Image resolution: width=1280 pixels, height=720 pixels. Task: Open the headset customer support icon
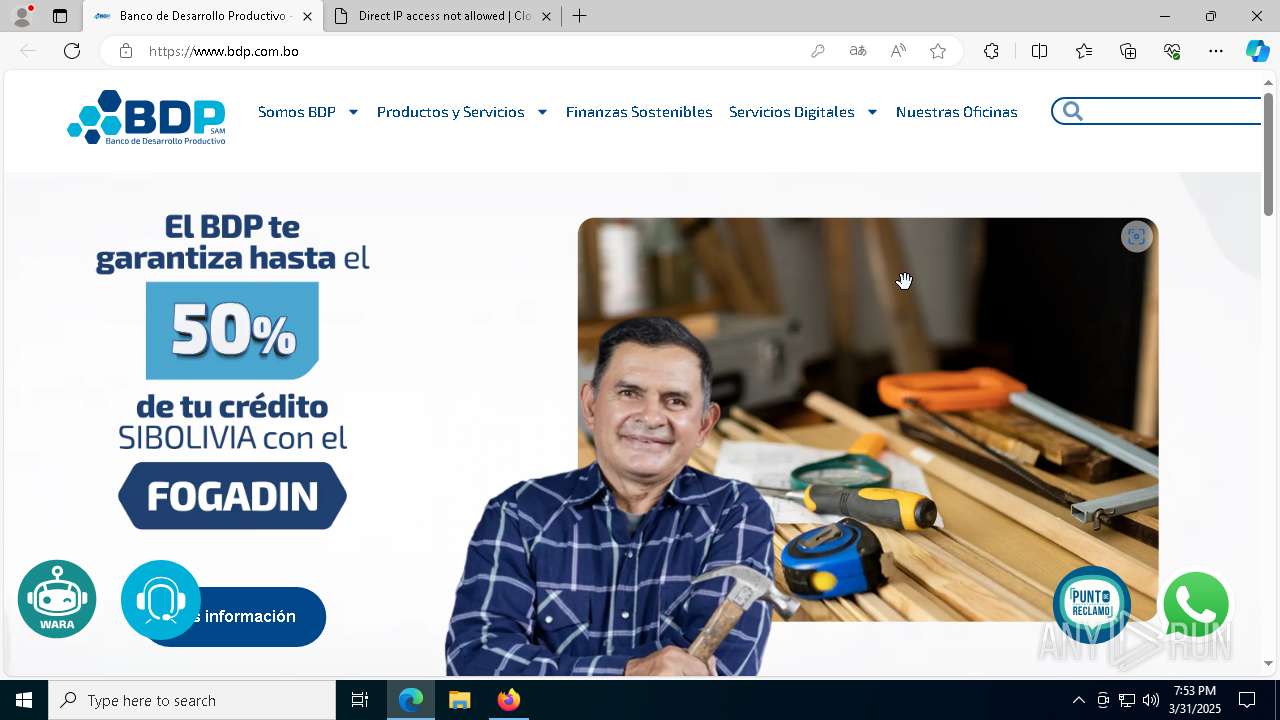[x=161, y=600]
